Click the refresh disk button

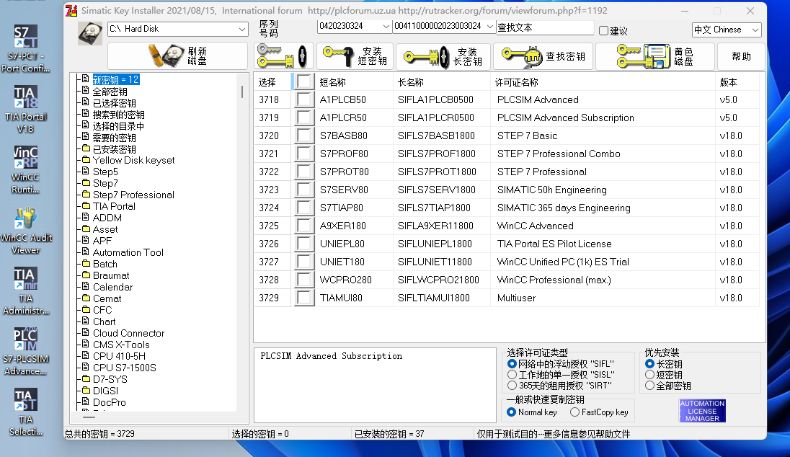pos(177,55)
